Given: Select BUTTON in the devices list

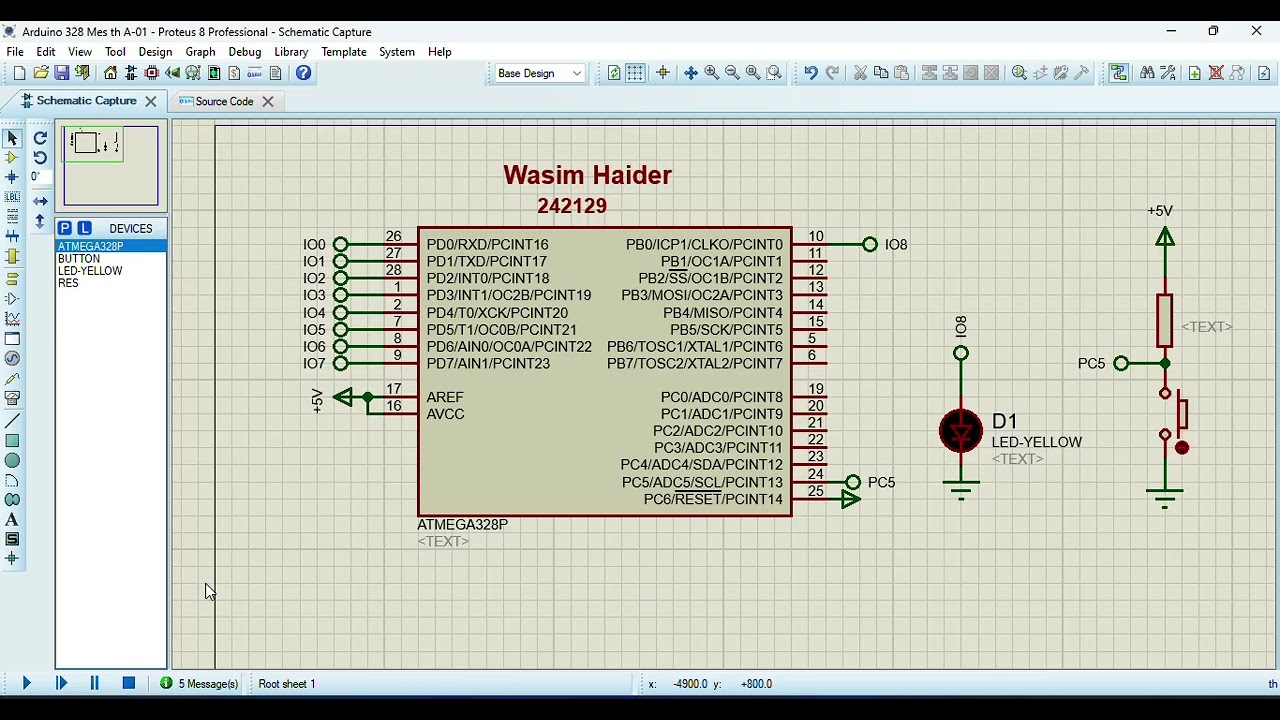Looking at the screenshot, I should tap(111, 259).
